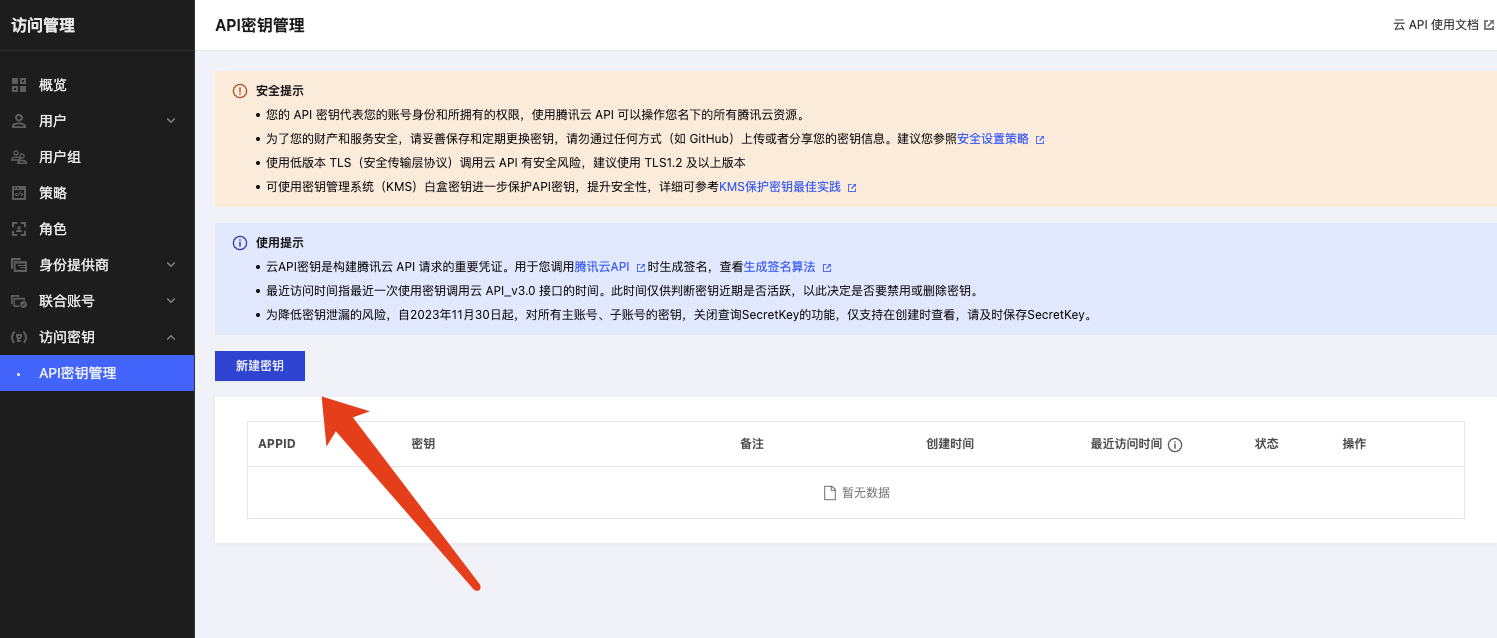Click the Roles (角色) icon
The width and height of the screenshot is (1497, 638).
click(18, 229)
